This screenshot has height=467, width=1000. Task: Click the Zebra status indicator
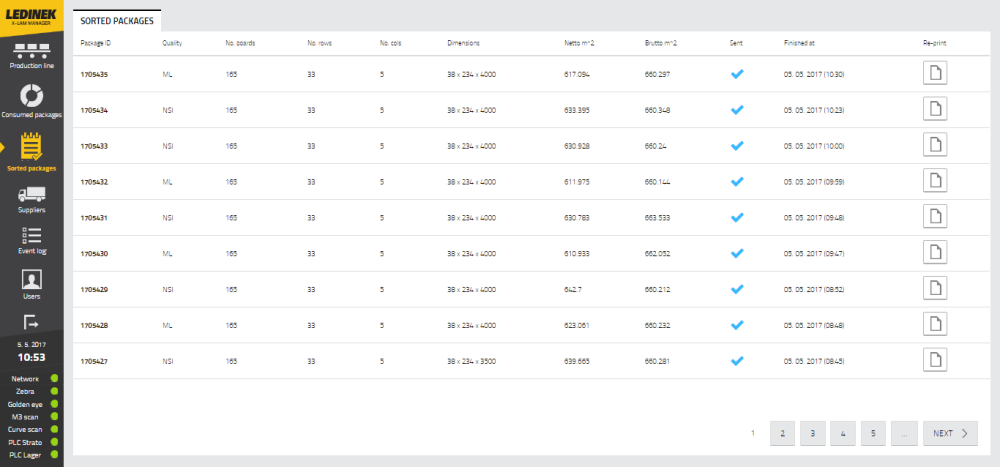54,391
